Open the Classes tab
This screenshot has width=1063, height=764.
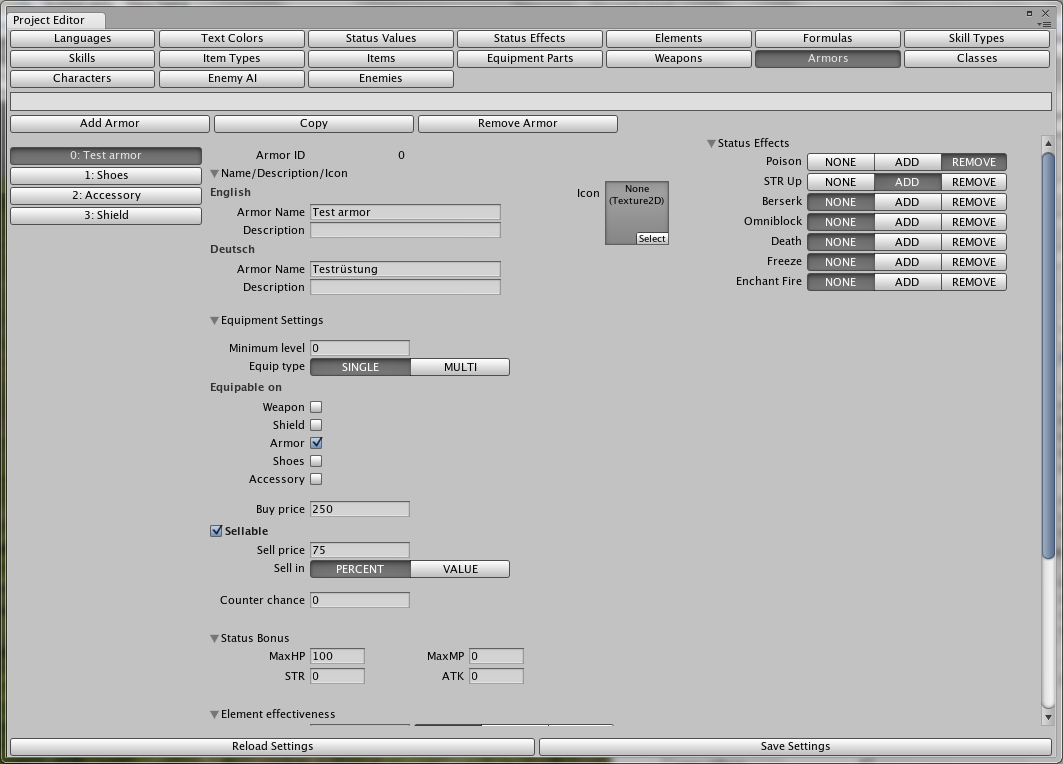point(977,58)
